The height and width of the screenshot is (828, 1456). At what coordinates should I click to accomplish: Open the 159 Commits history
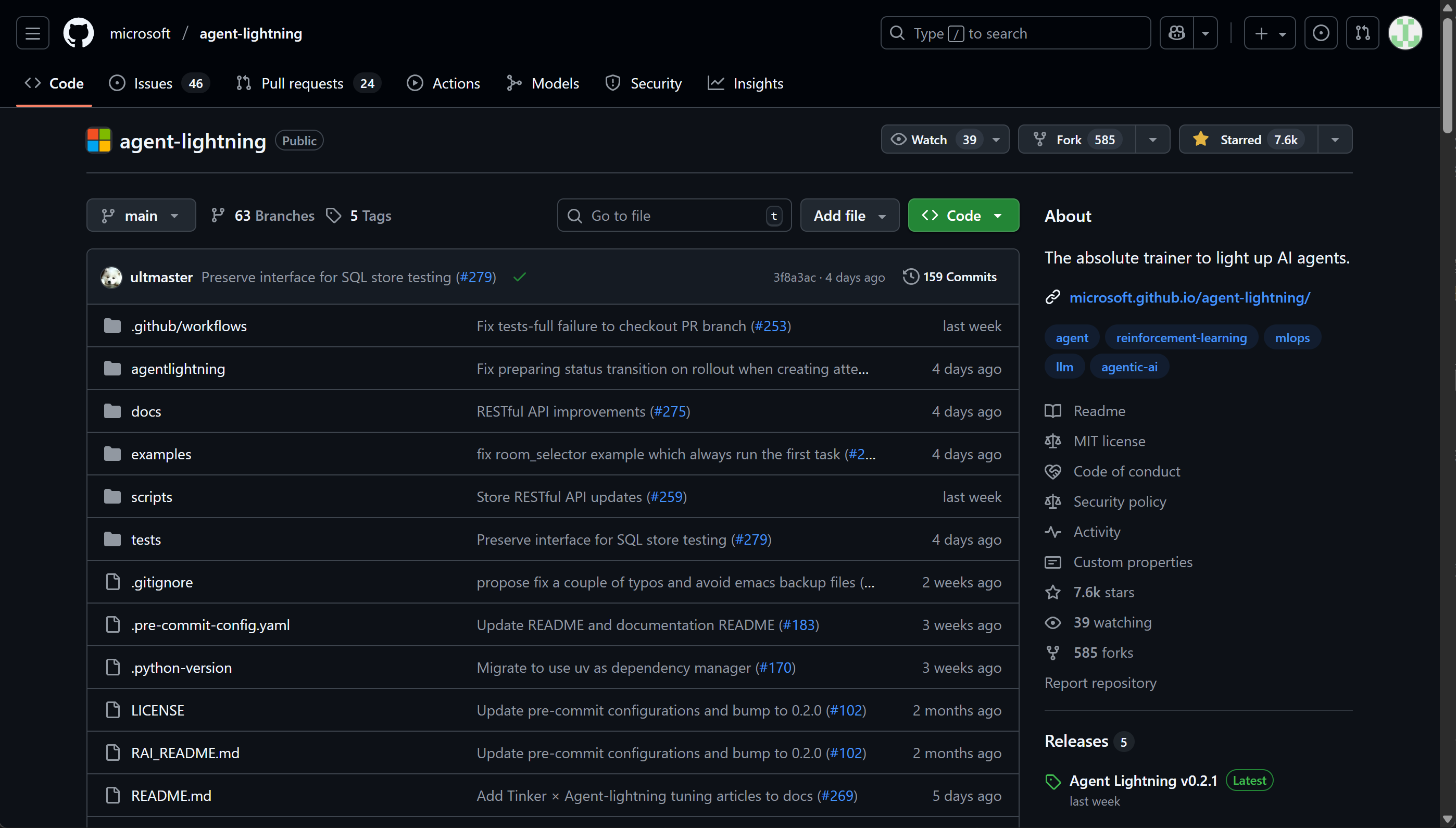point(950,277)
